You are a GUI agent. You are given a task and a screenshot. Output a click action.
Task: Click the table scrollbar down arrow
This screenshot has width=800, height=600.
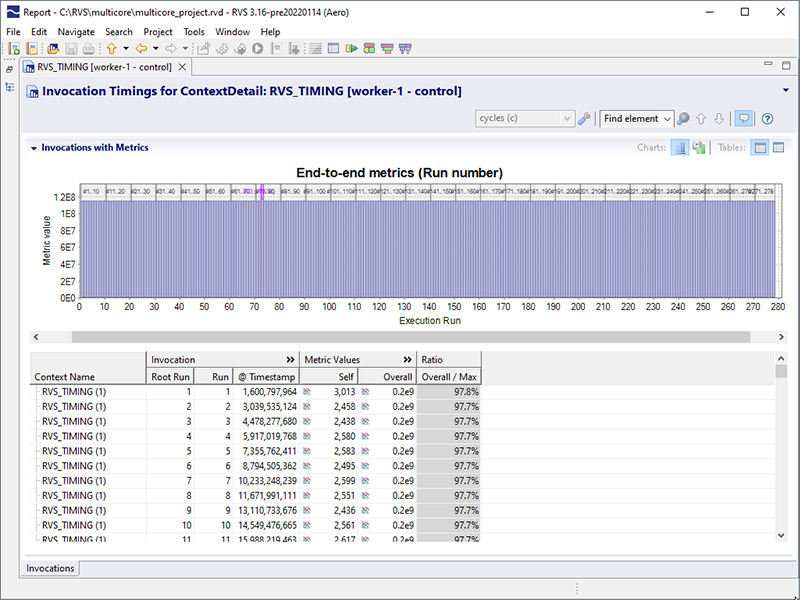(781, 535)
